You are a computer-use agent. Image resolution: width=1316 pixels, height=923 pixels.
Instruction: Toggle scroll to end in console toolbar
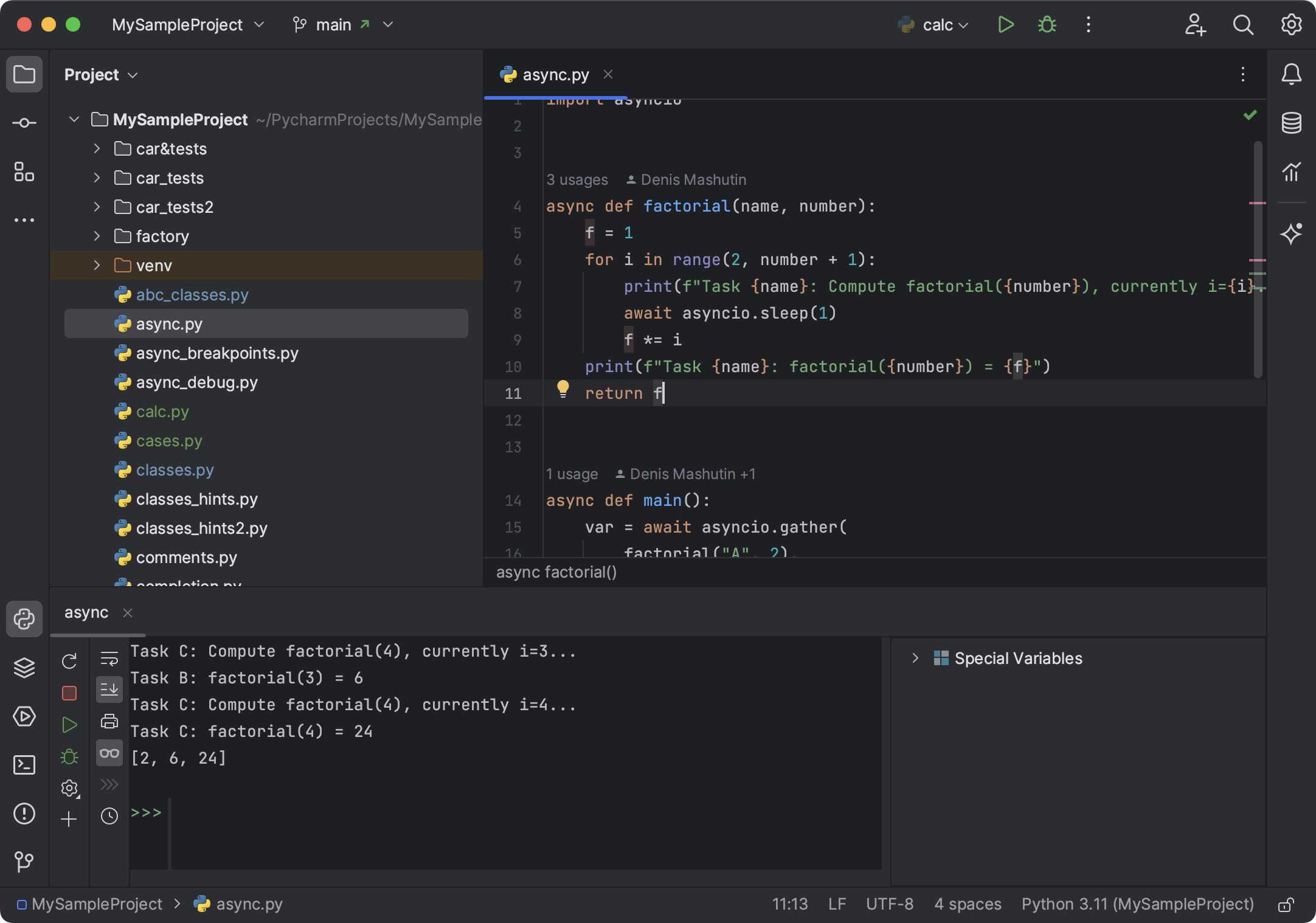(x=109, y=690)
